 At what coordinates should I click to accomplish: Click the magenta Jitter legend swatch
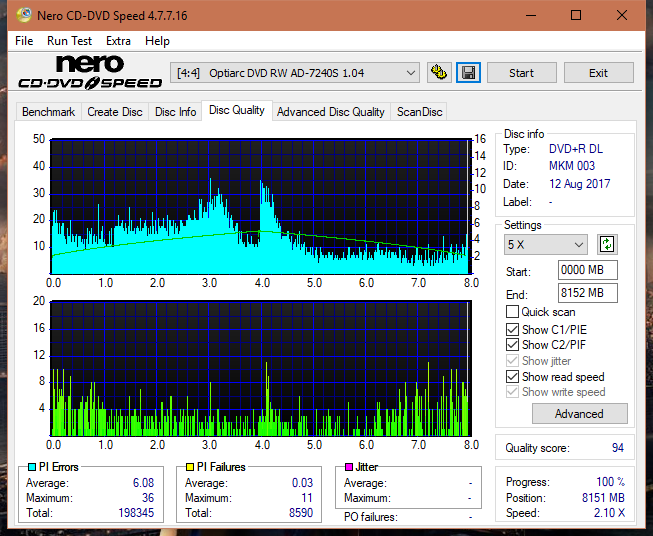click(349, 467)
